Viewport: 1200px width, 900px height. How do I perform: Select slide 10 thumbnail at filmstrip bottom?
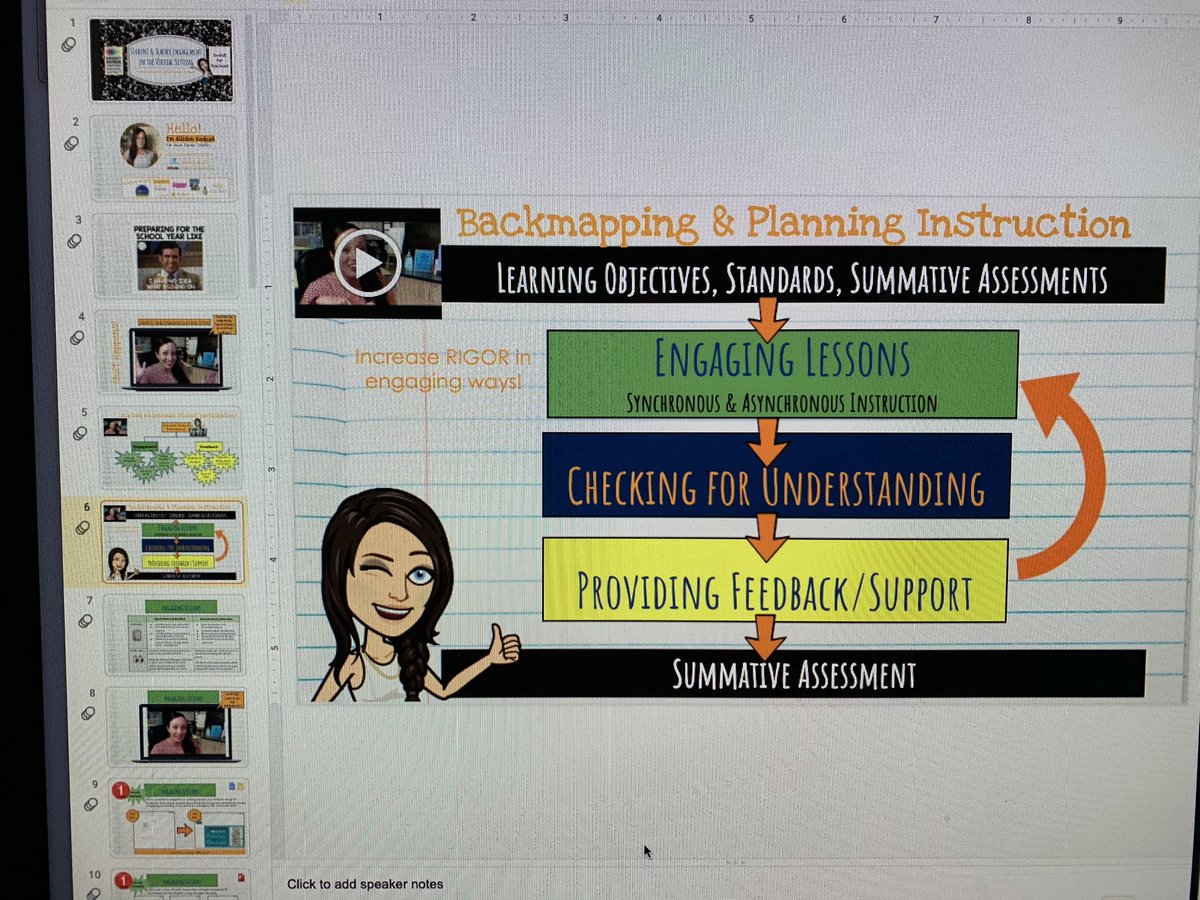click(x=181, y=885)
